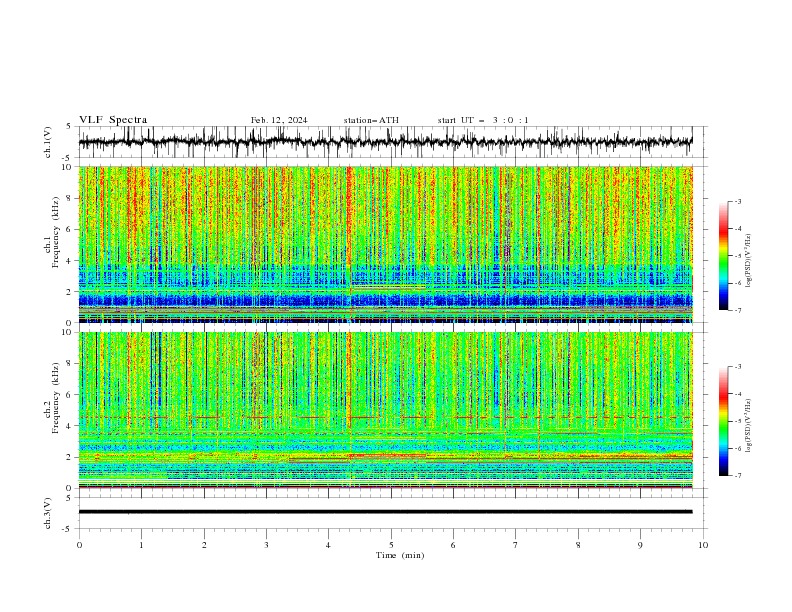Click the "-7" tick on ch.2 colorbar
The width and height of the screenshot is (792, 612).
point(738,476)
